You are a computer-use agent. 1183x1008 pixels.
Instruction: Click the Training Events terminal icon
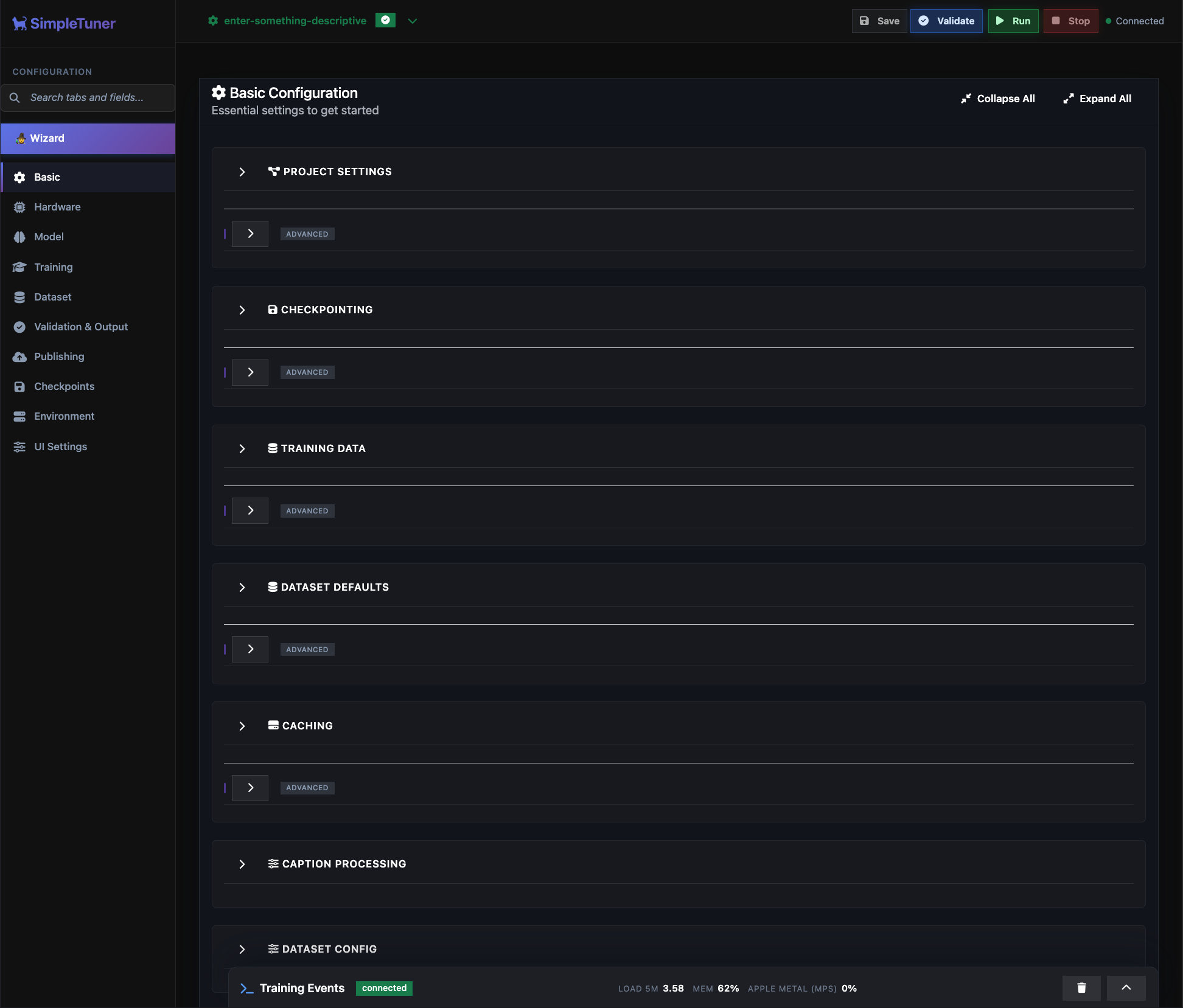pyautogui.click(x=246, y=989)
